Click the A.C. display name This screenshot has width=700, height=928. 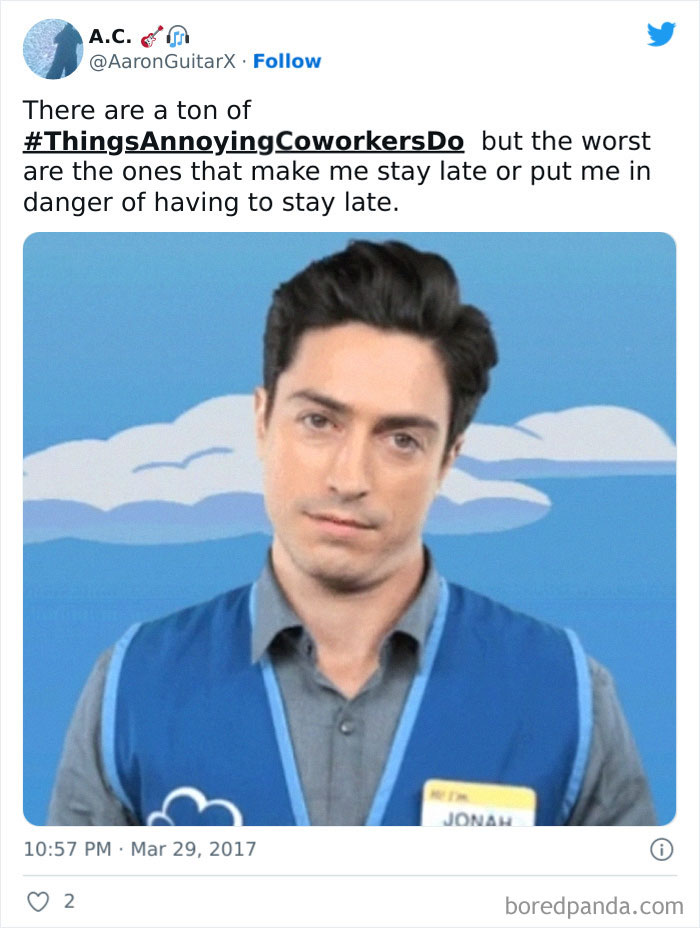pyautogui.click(x=110, y=37)
